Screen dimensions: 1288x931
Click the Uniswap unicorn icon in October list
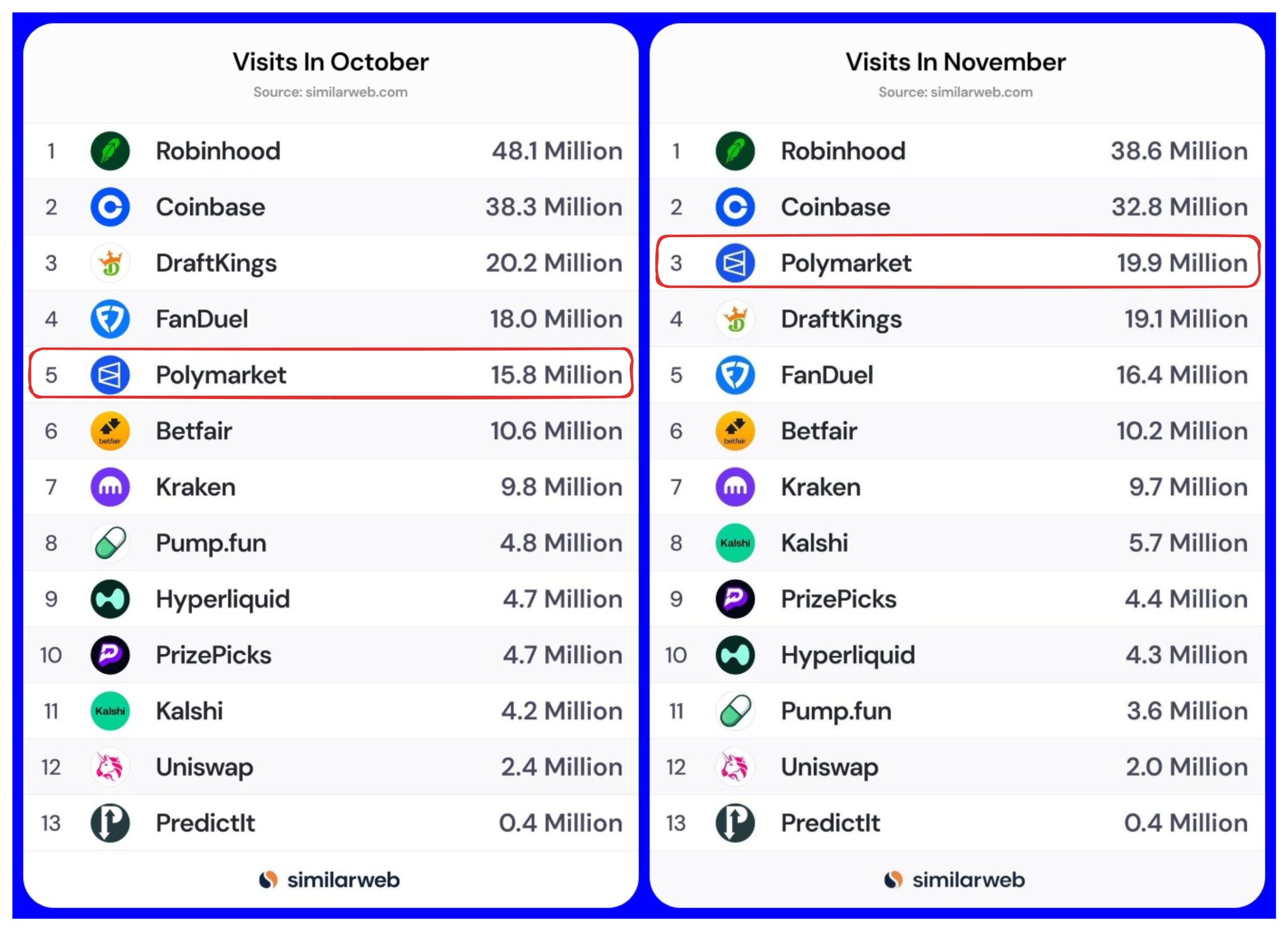click(110, 767)
